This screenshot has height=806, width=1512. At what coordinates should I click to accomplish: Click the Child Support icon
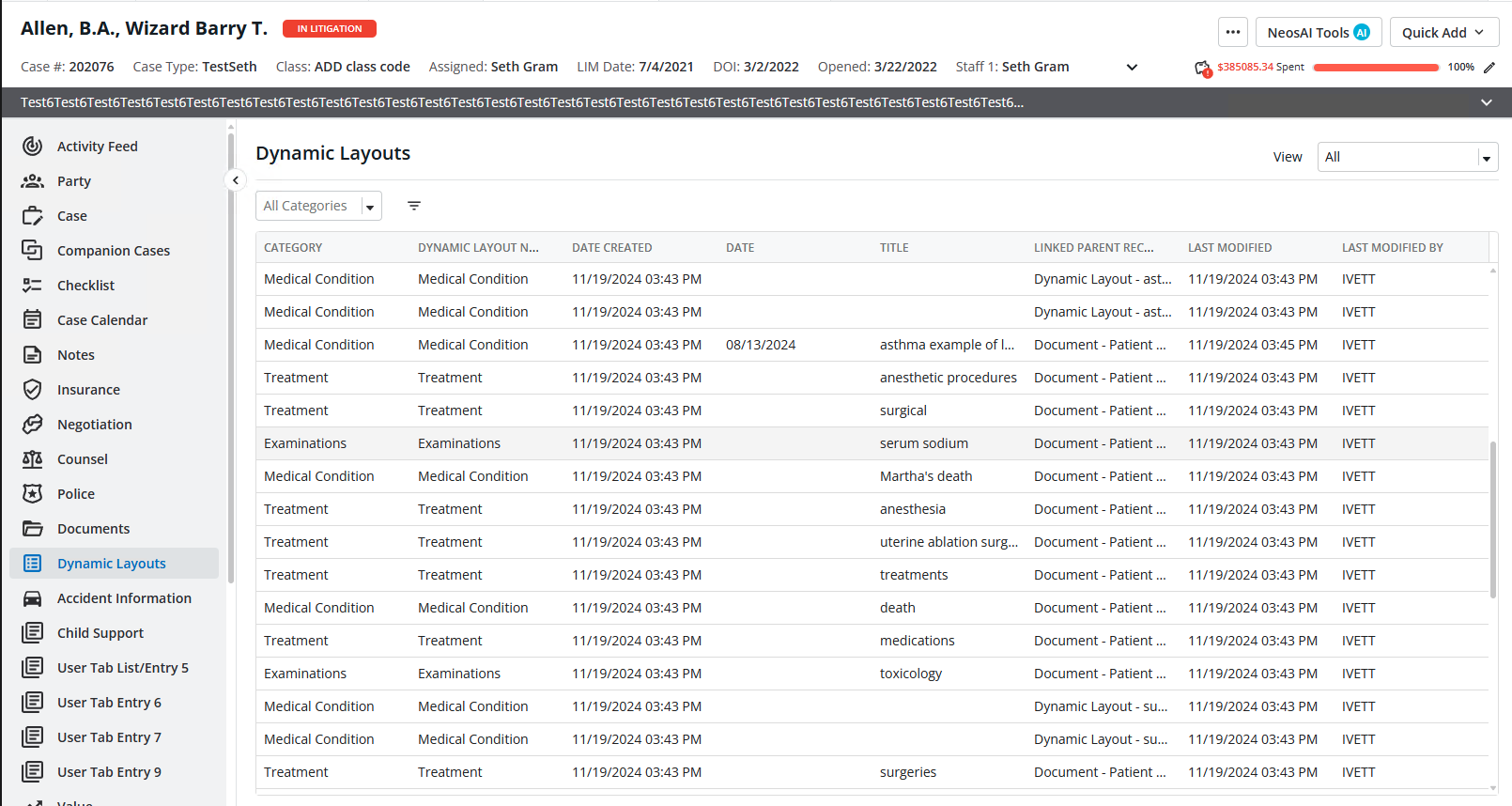tap(33, 632)
